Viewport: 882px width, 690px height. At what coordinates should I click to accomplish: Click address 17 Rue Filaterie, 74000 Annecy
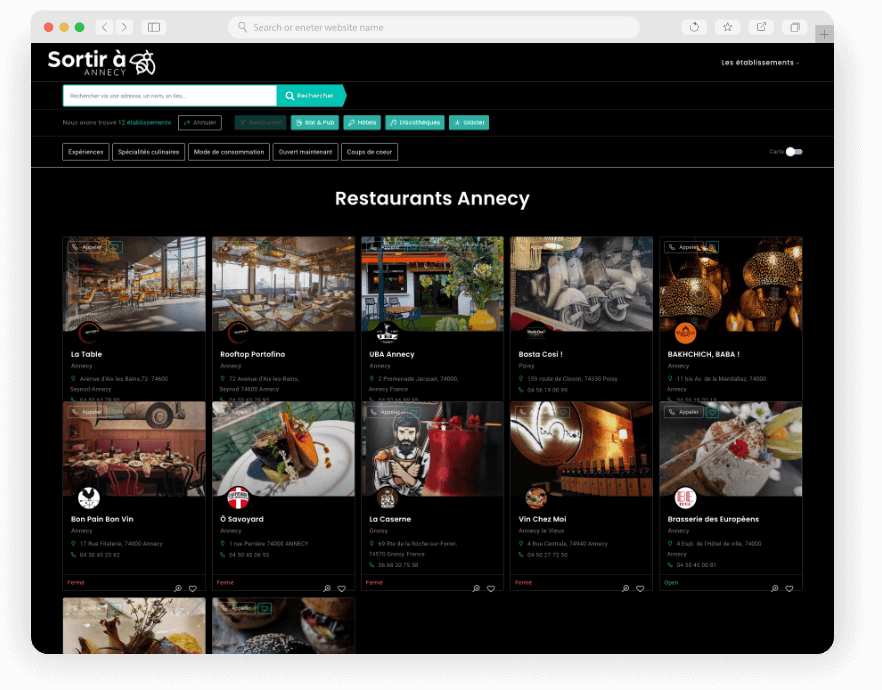[x=121, y=544]
